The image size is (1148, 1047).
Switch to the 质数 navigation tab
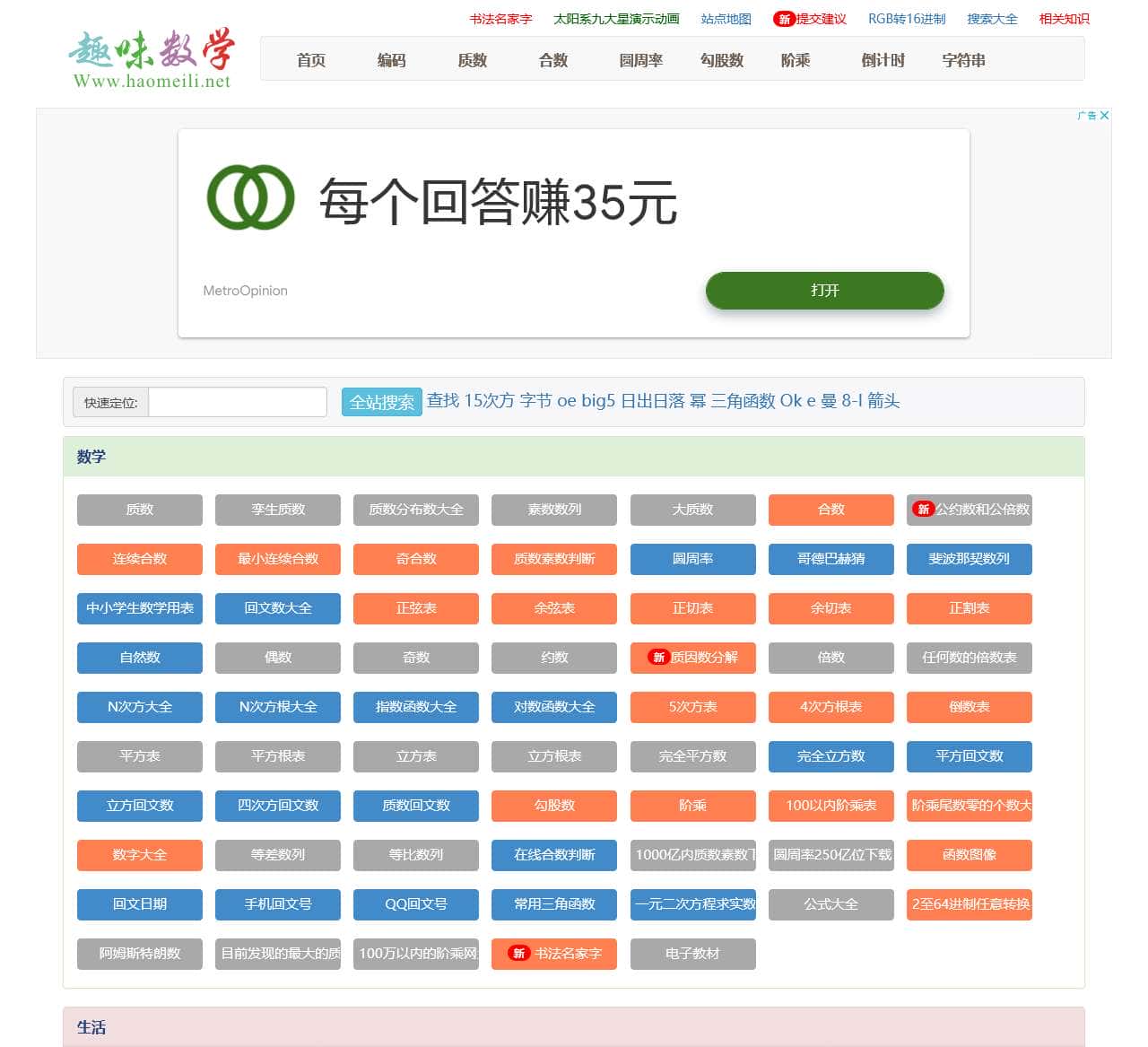473,60
